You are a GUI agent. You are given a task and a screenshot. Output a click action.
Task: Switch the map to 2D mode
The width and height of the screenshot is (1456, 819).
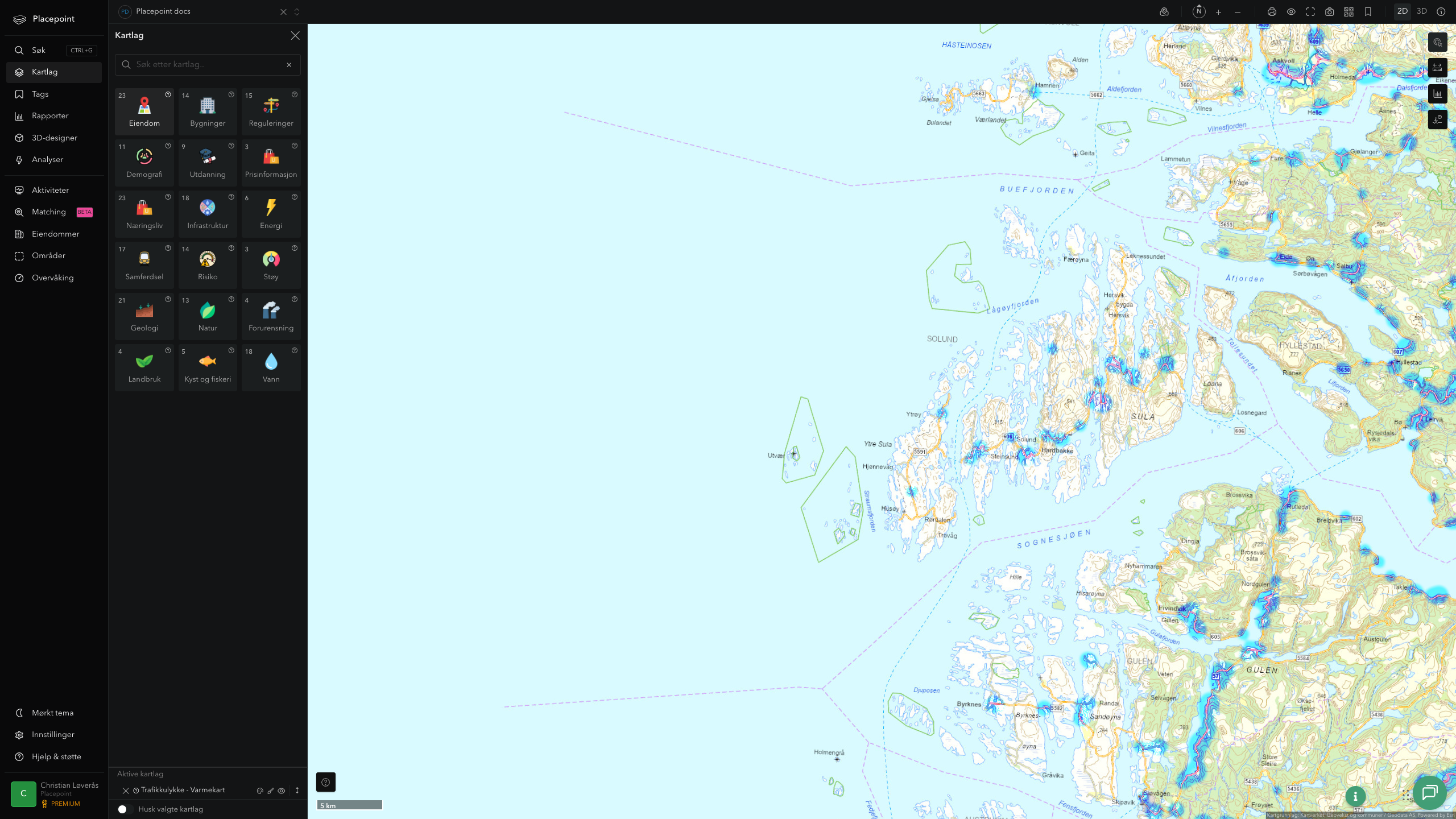point(1402,11)
